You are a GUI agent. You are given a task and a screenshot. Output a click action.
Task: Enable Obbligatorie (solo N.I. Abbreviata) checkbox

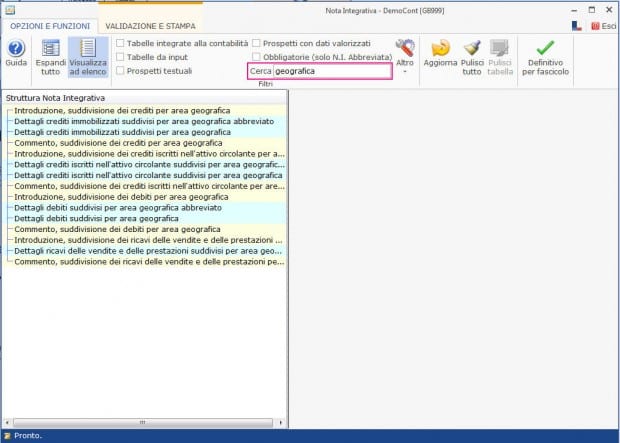(x=256, y=57)
